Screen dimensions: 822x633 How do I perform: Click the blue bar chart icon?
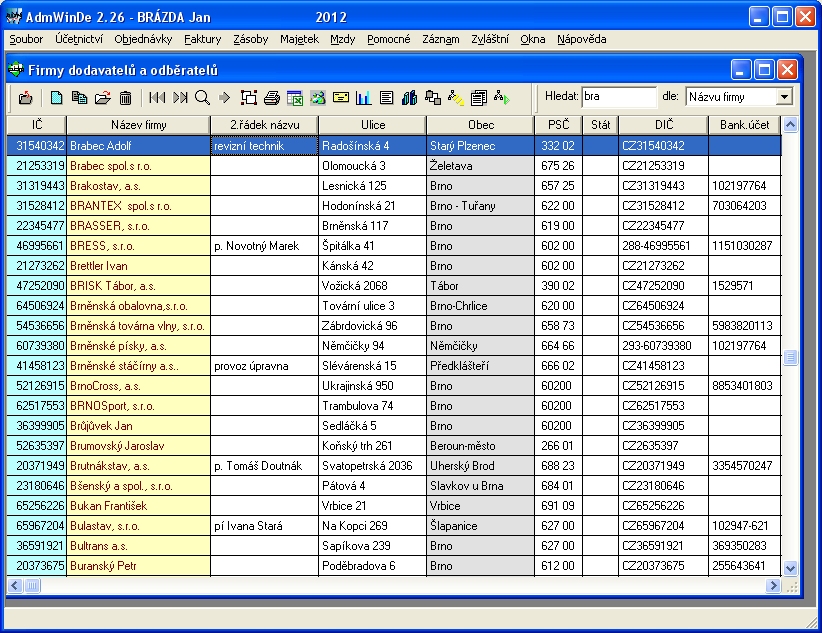pos(363,98)
